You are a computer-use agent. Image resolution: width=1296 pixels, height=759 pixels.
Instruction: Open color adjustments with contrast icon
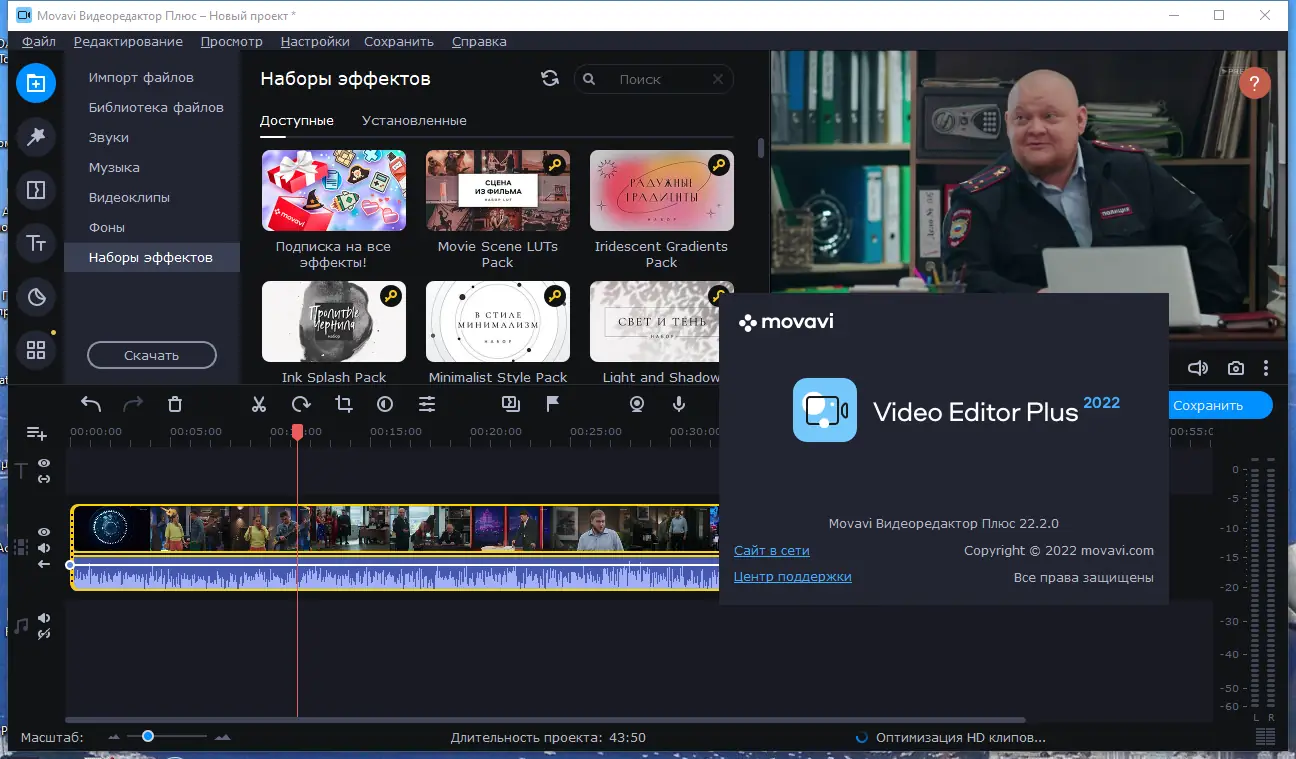pyautogui.click(x=385, y=404)
